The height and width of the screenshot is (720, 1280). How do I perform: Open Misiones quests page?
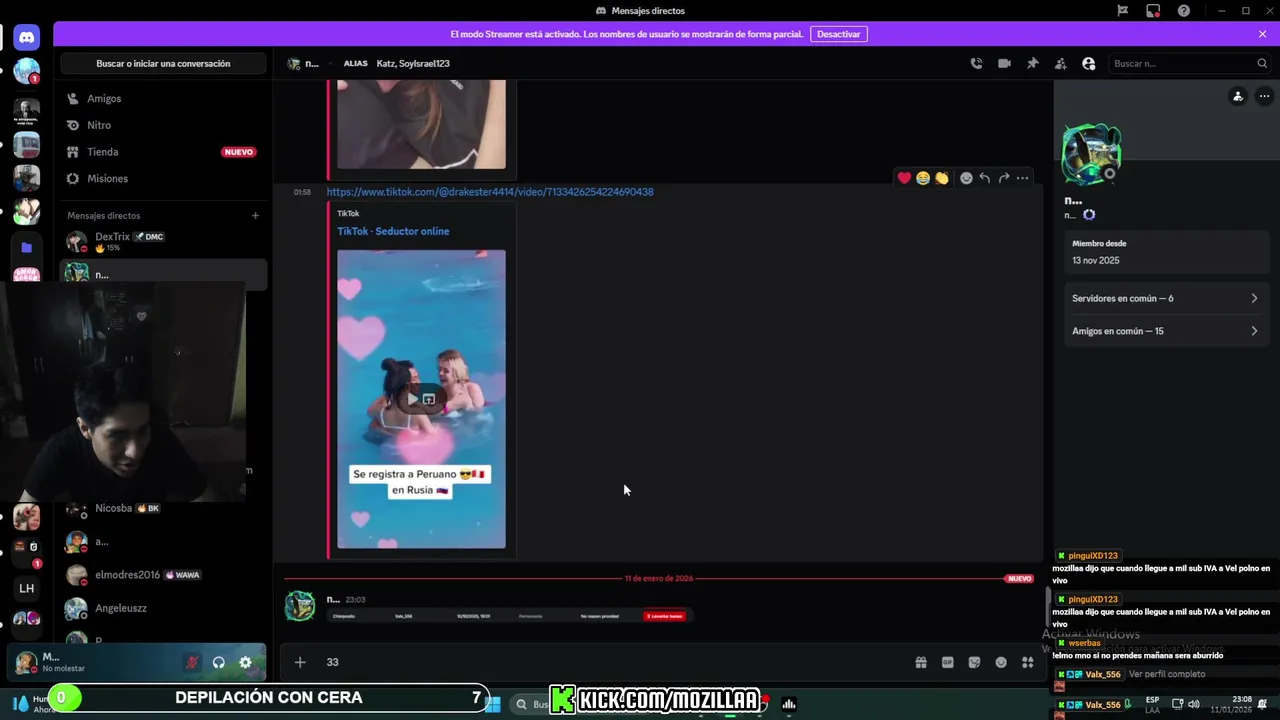(163, 178)
